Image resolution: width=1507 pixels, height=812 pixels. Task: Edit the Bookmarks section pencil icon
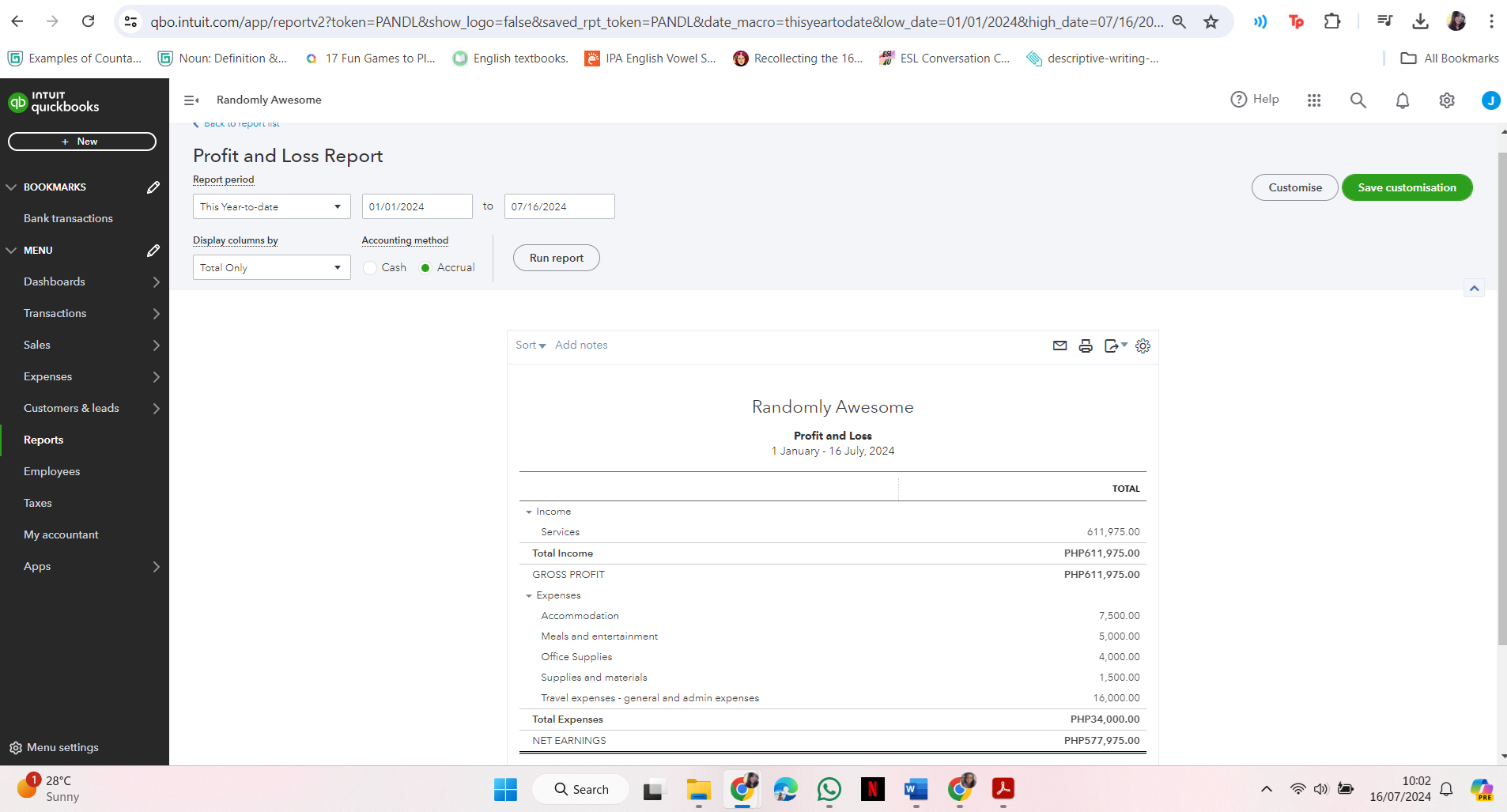[x=153, y=187]
